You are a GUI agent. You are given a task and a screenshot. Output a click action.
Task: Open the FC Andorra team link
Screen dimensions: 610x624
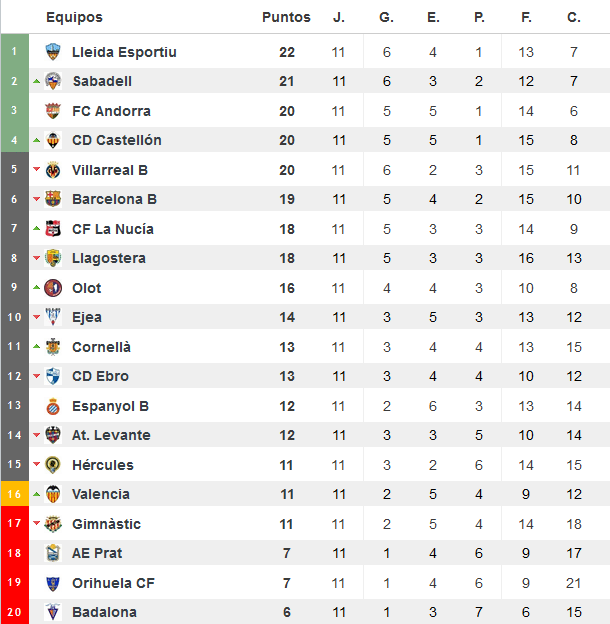pos(111,111)
